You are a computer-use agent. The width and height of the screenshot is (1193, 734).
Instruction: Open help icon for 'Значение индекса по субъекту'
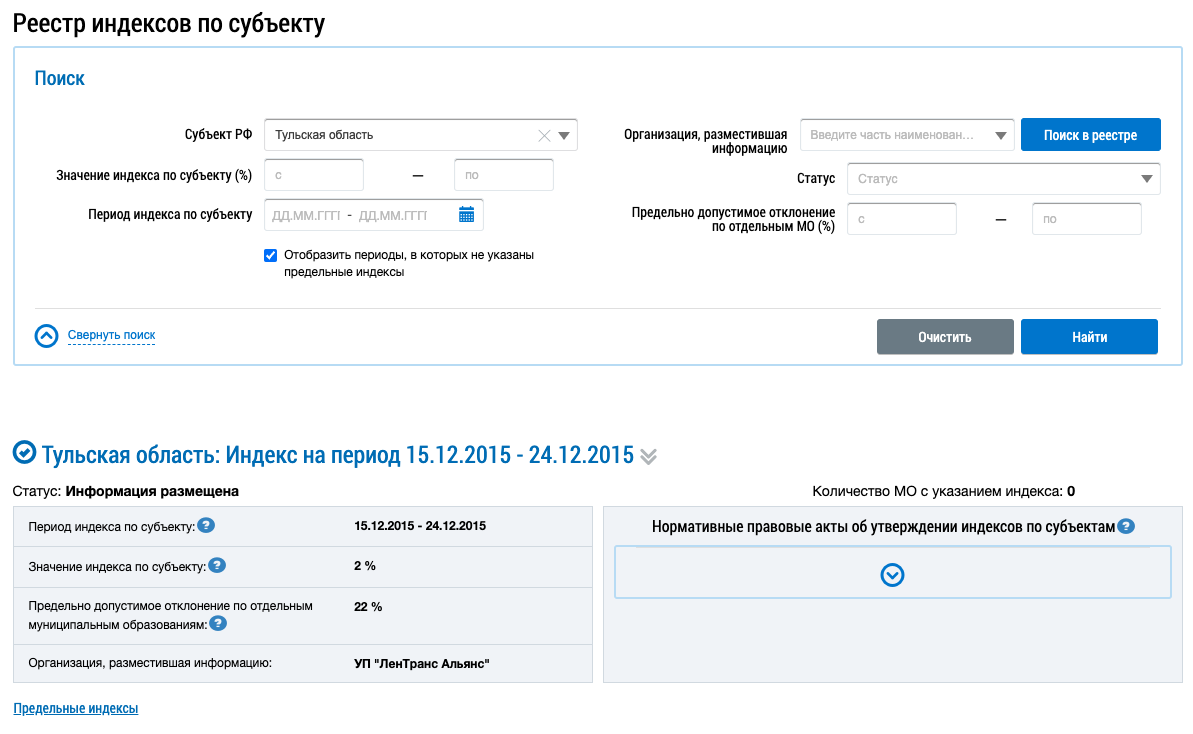coord(217,566)
